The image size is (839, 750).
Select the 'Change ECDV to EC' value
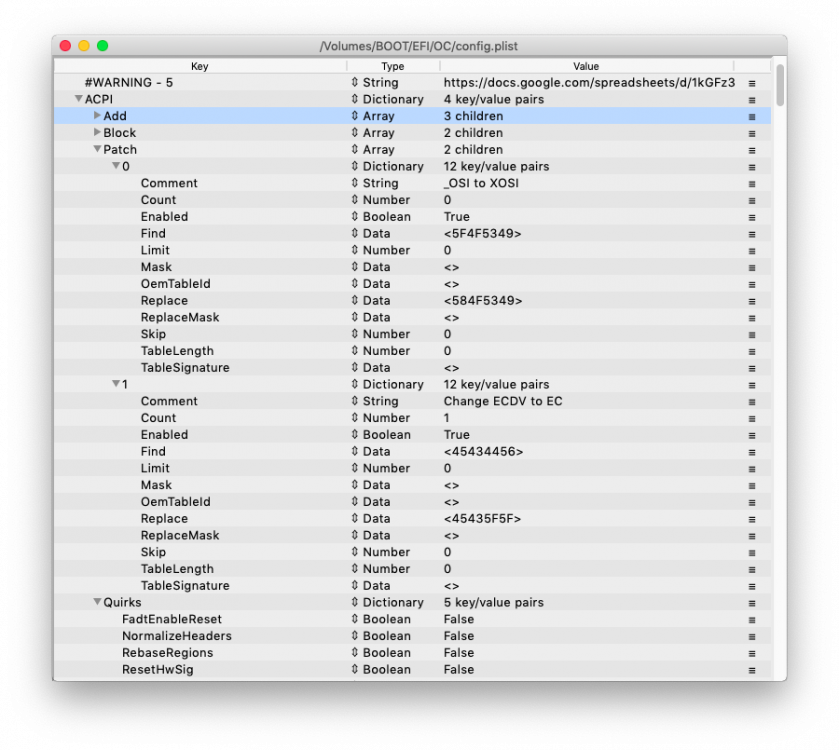tap(503, 401)
